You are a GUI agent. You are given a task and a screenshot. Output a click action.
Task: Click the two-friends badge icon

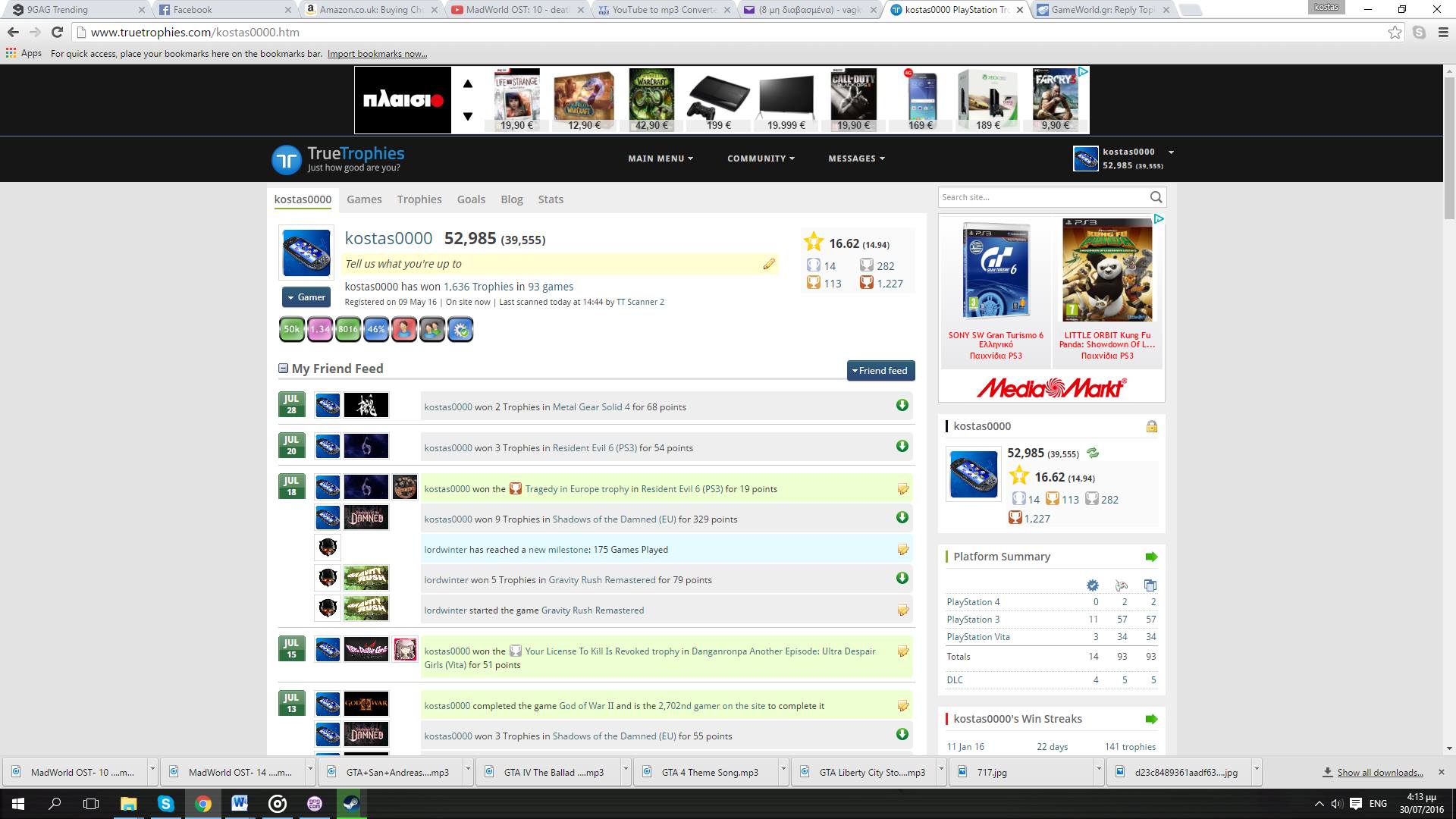pyautogui.click(x=432, y=329)
